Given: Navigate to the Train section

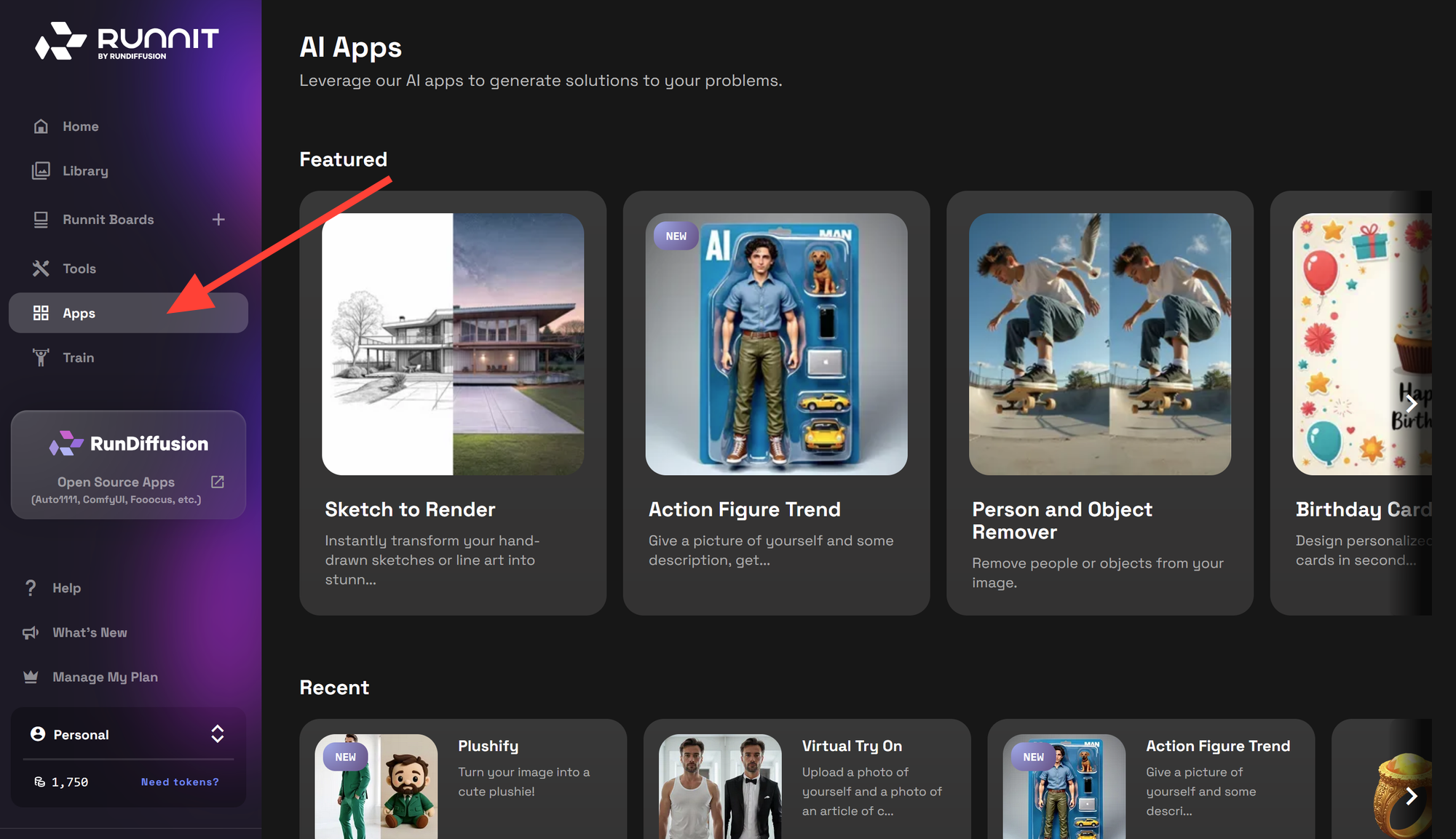Looking at the screenshot, I should [78, 357].
